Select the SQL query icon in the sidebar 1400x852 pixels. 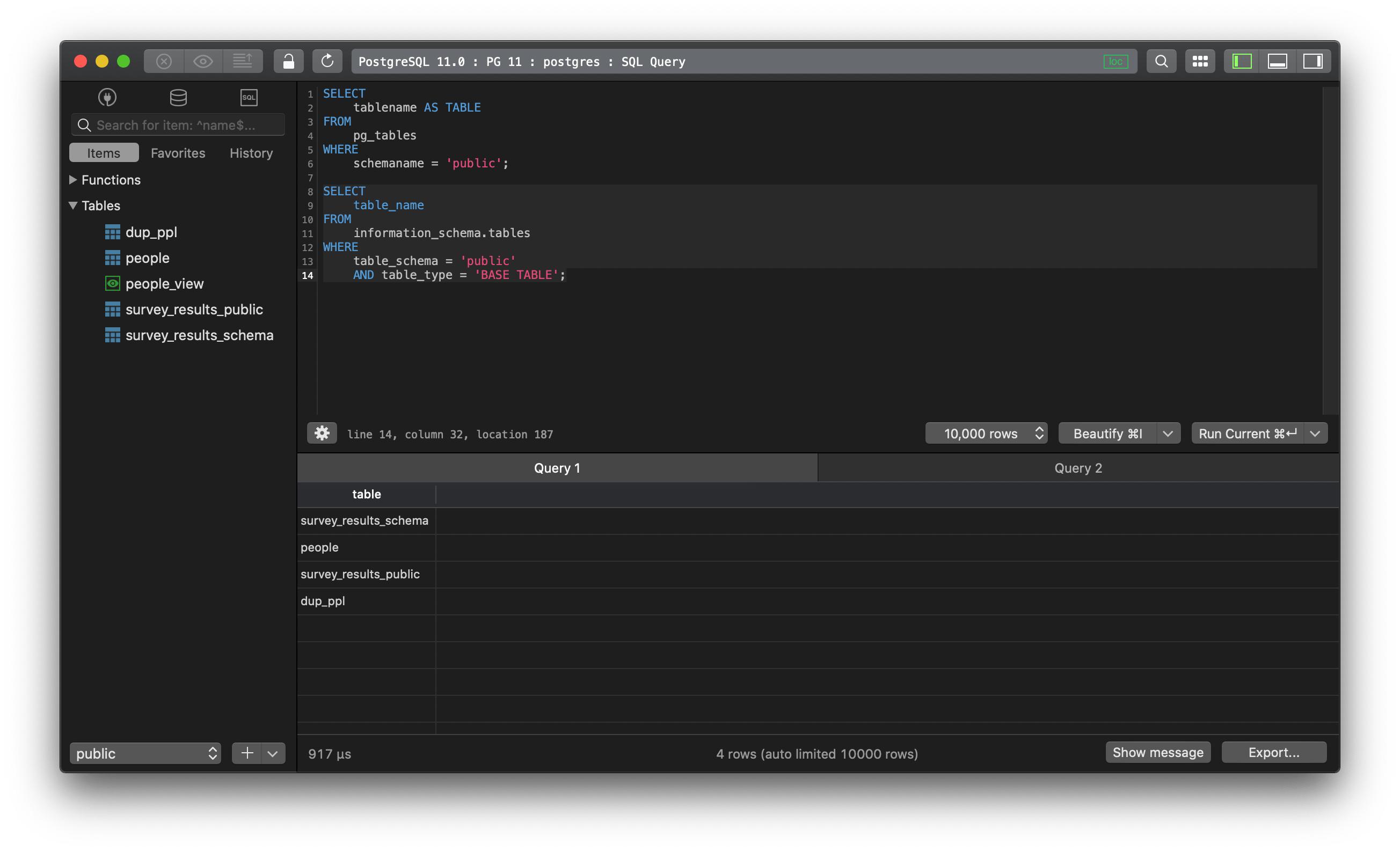[249, 97]
